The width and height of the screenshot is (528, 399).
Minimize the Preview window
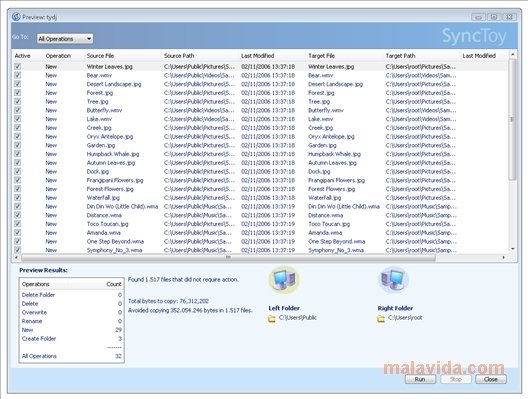[478, 16]
